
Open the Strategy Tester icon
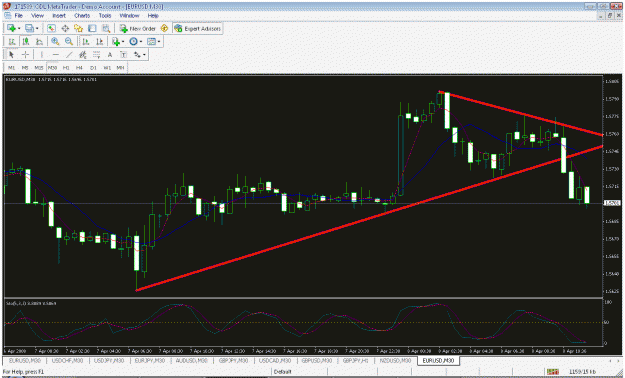tap(106, 28)
